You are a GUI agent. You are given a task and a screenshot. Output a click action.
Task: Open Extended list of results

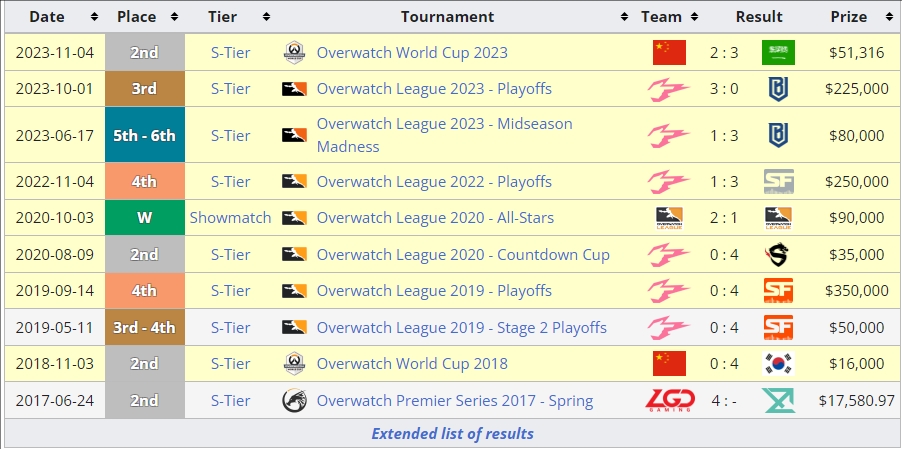pyautogui.click(x=452, y=433)
